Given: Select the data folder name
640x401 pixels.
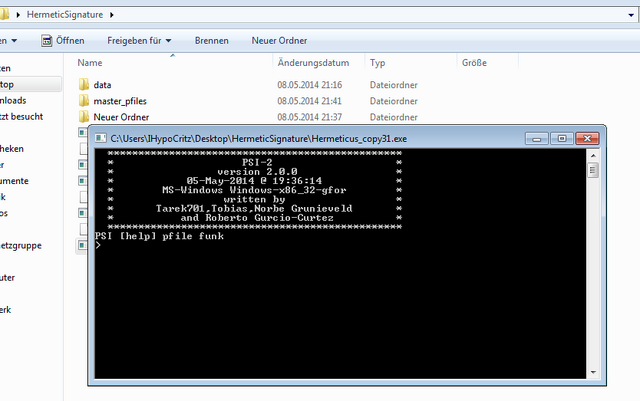Looking at the screenshot, I should point(102,85).
